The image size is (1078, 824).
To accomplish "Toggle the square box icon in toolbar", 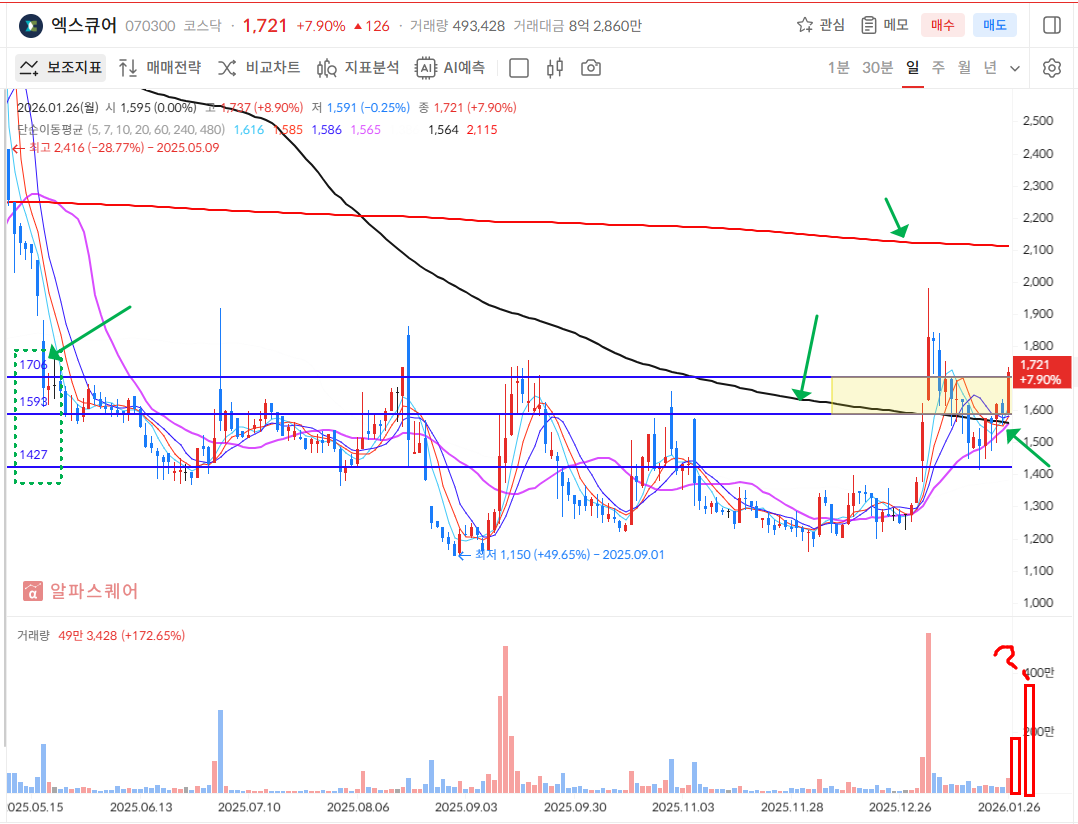I will coord(519,68).
